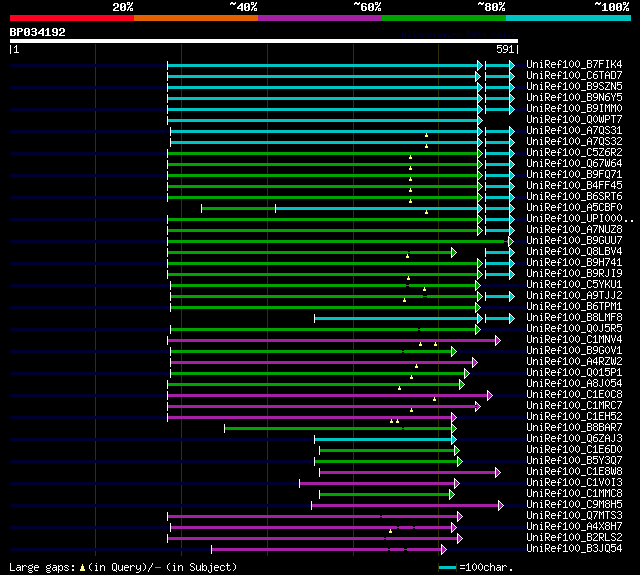Click UniRef100_B8BAR7 label
The image size is (640, 575).
click(x=574, y=428)
